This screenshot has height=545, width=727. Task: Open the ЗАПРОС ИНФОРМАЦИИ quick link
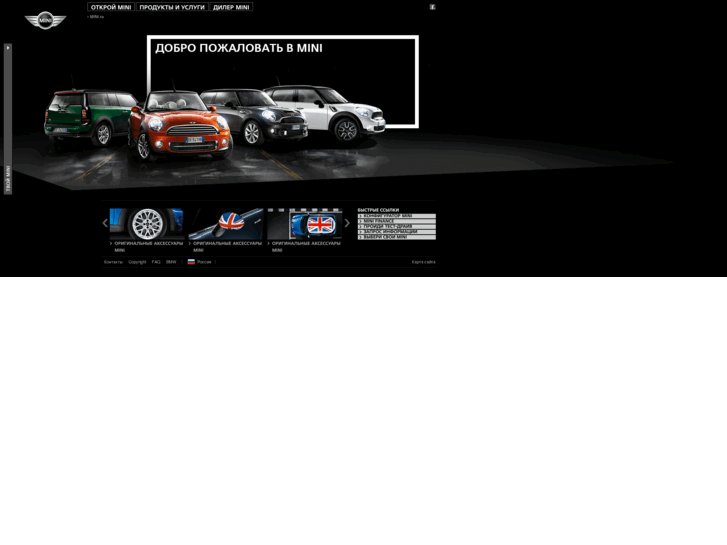[x=396, y=232]
